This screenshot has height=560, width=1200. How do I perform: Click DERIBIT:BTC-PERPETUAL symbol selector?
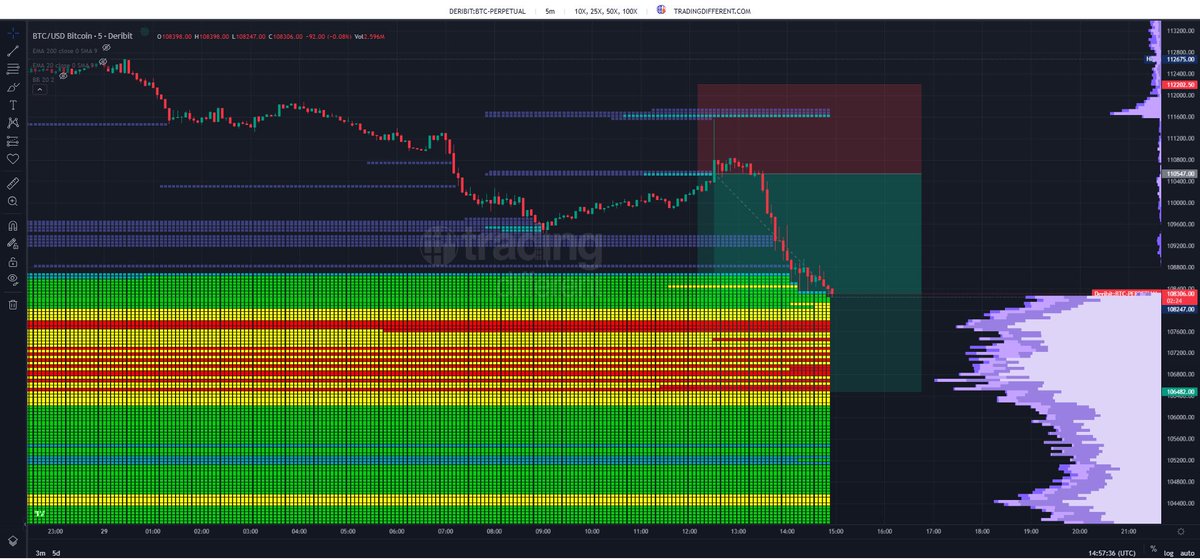(489, 10)
